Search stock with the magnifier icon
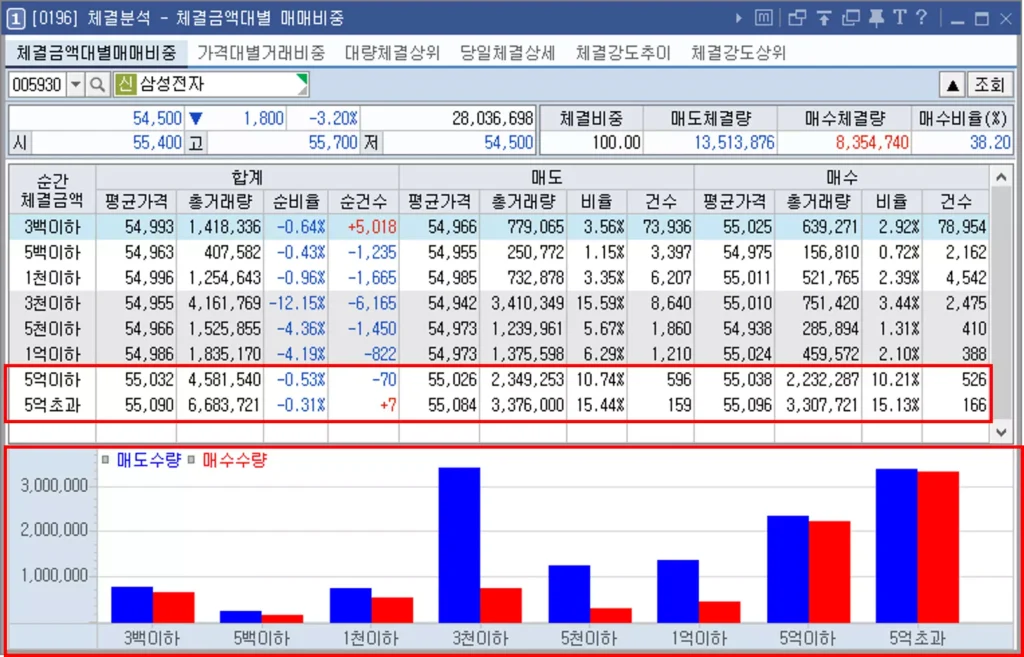 click(97, 85)
